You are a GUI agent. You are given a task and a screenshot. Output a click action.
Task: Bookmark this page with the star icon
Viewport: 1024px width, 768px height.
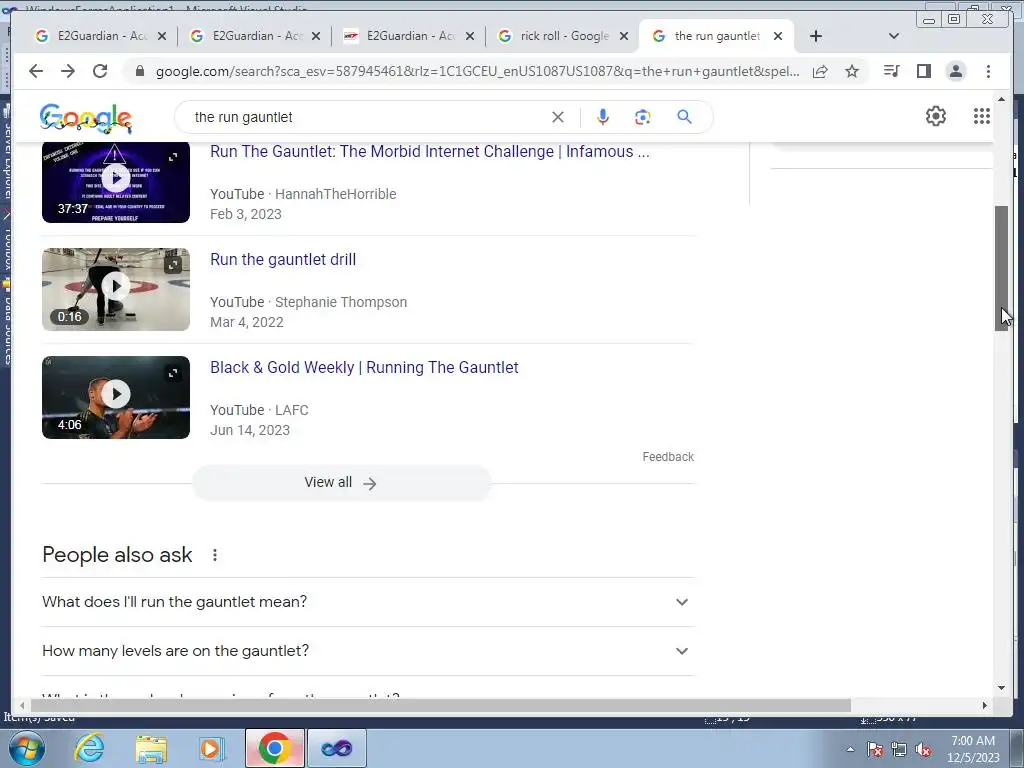click(x=852, y=71)
